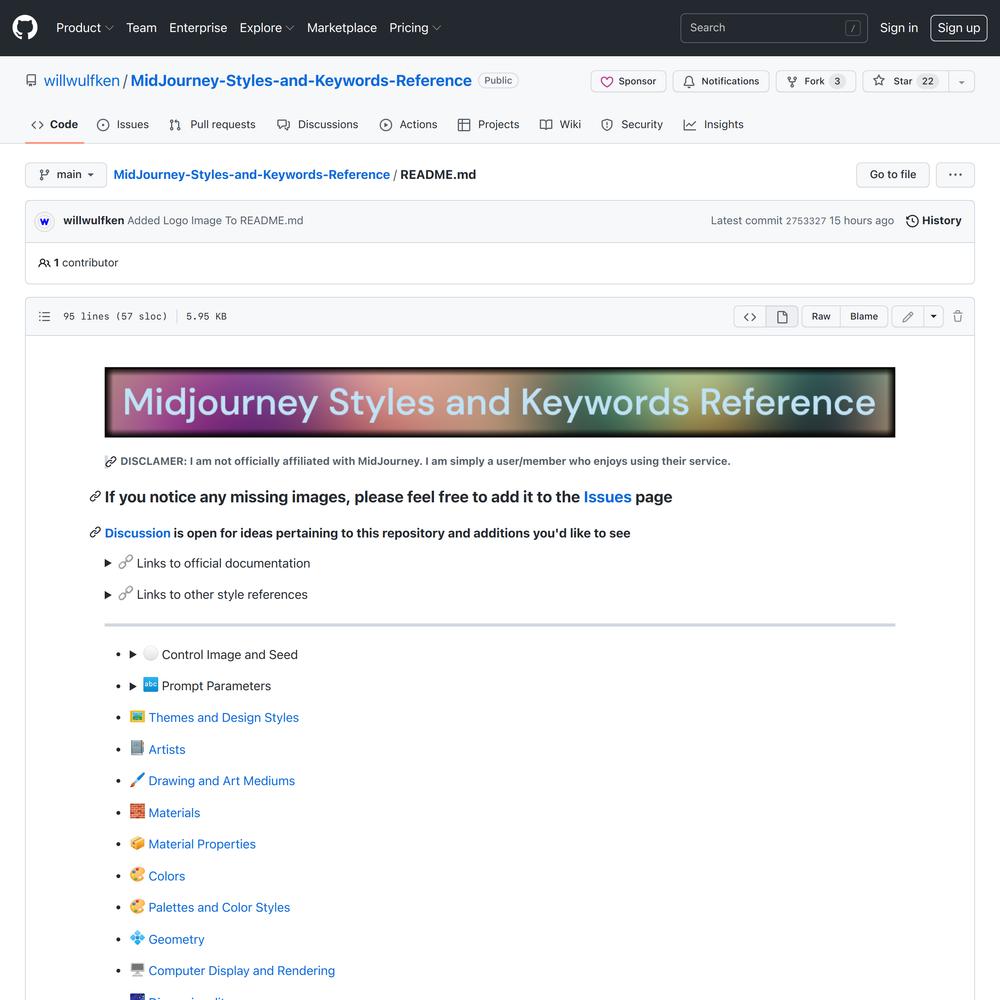1000x1000 pixels.
Task: Open the three-dot more options menu
Action: tap(955, 175)
